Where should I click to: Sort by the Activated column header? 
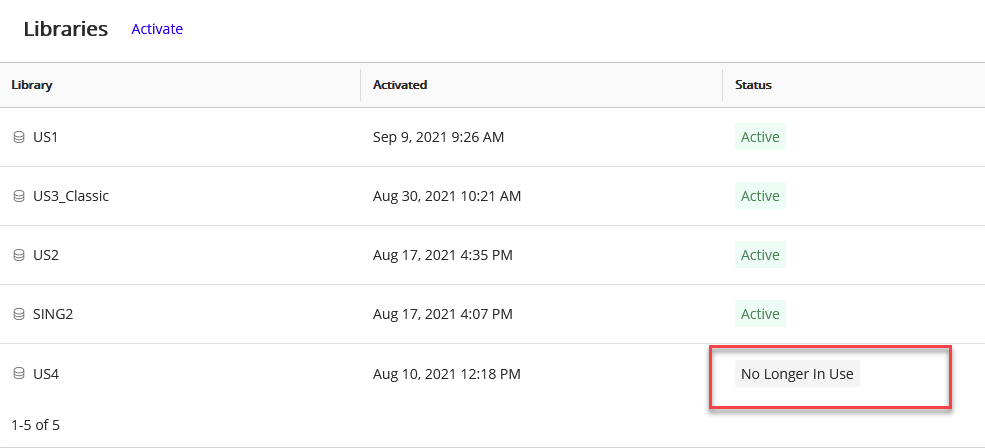click(x=400, y=85)
